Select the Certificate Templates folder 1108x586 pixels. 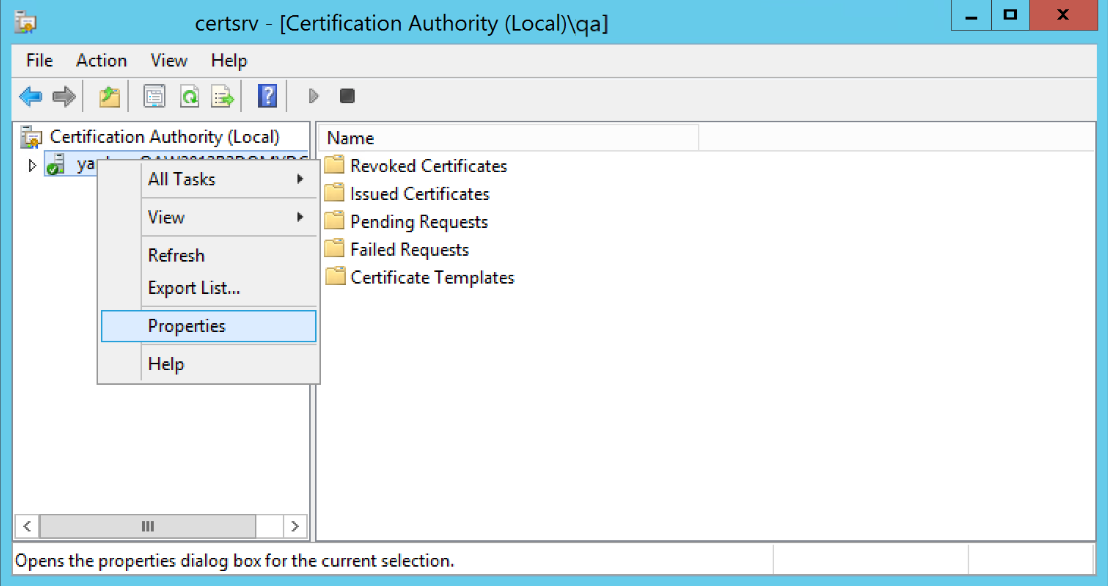pyautogui.click(x=430, y=277)
